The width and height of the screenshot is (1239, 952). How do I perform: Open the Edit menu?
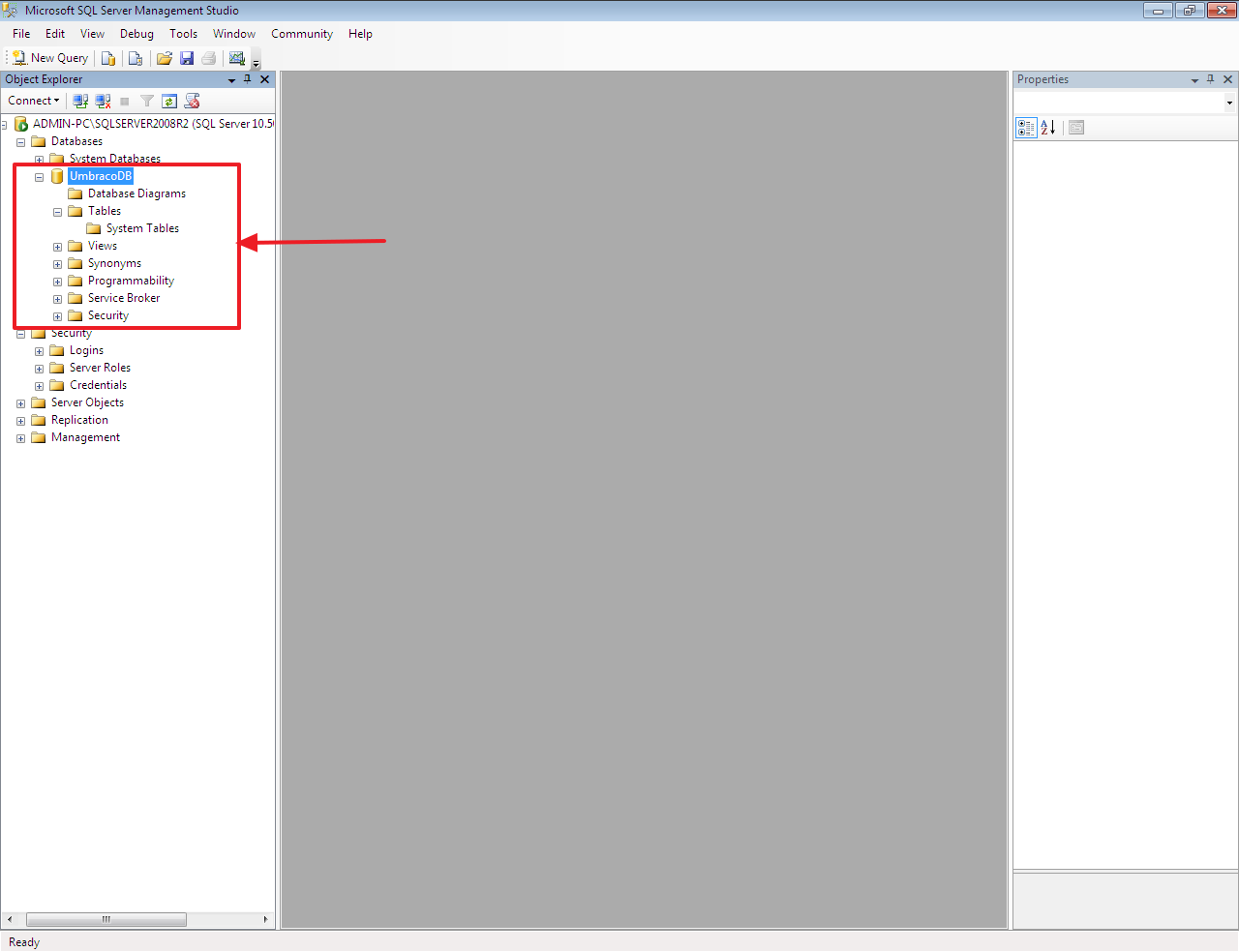tap(55, 34)
